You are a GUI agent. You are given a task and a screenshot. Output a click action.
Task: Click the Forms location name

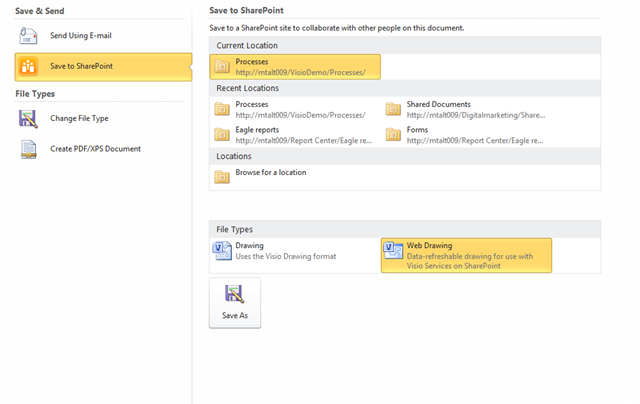tap(417, 130)
